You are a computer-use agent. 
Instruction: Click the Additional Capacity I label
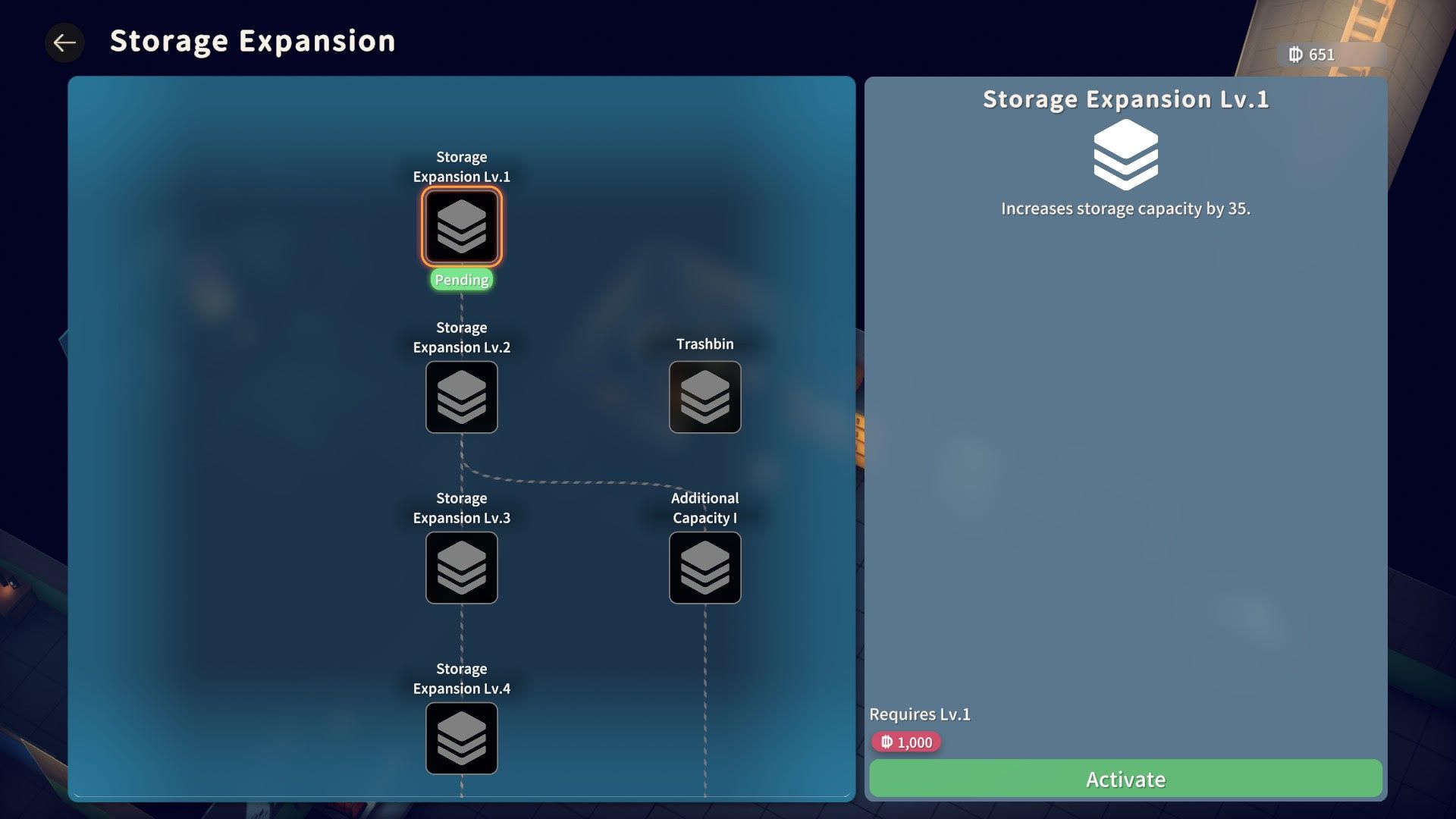pyautogui.click(x=704, y=508)
